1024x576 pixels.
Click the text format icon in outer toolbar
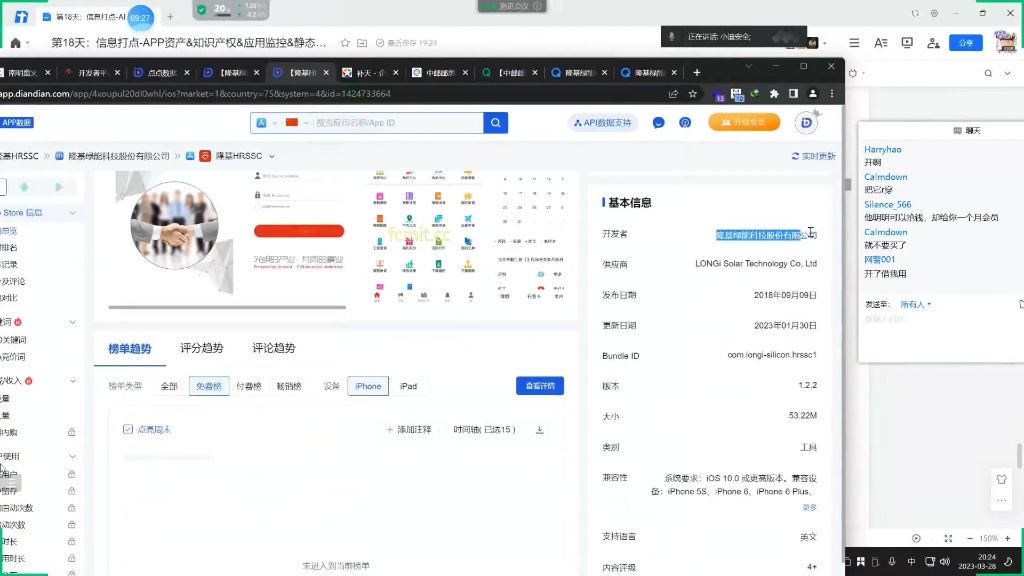pos(880,43)
